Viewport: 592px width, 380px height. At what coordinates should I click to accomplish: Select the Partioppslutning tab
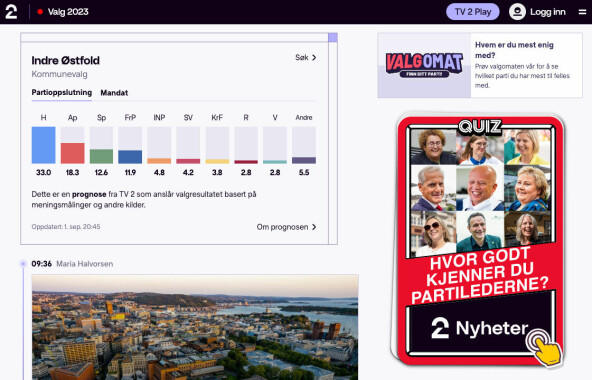click(x=62, y=93)
